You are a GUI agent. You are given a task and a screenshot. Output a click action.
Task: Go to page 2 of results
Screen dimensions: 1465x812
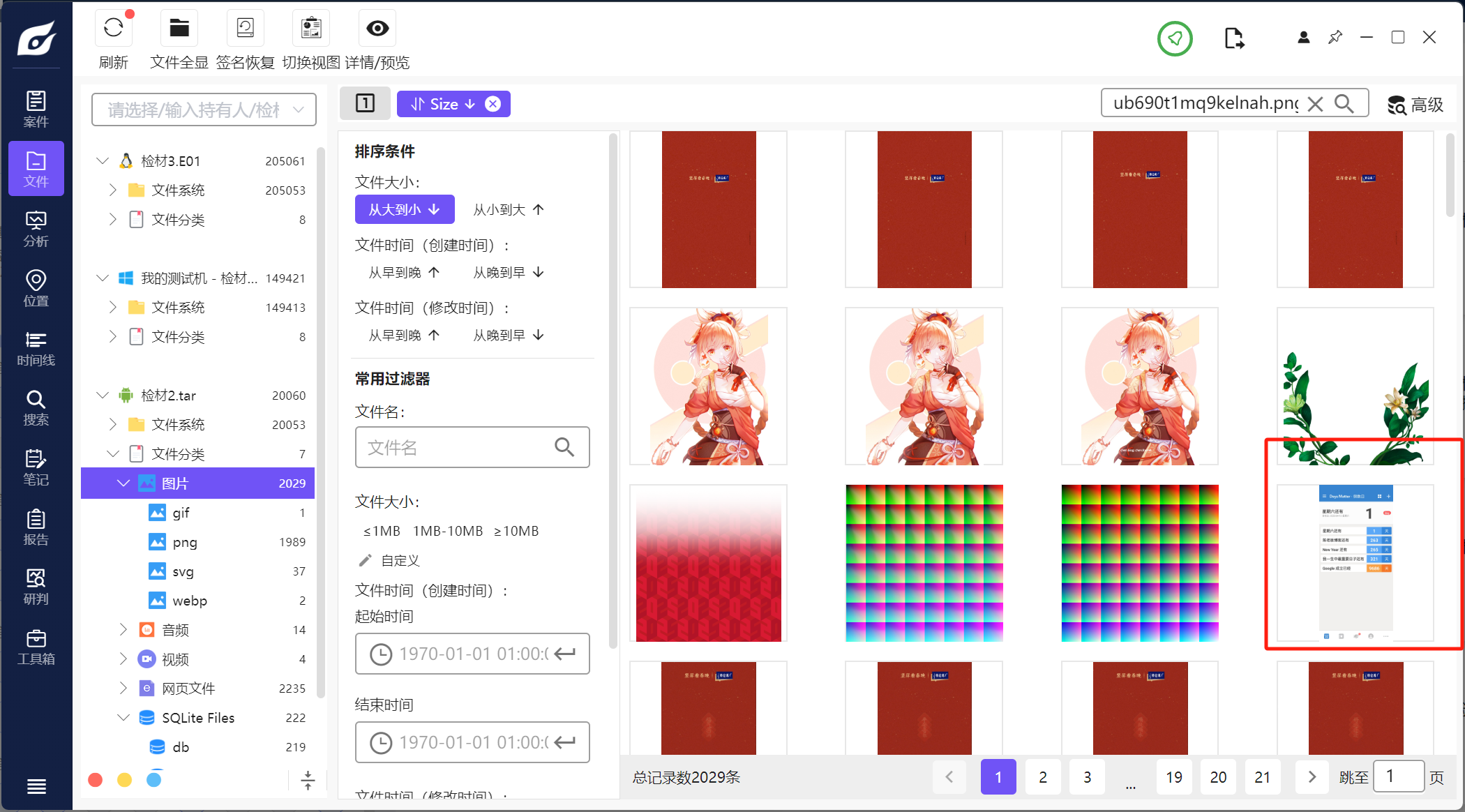(1042, 777)
